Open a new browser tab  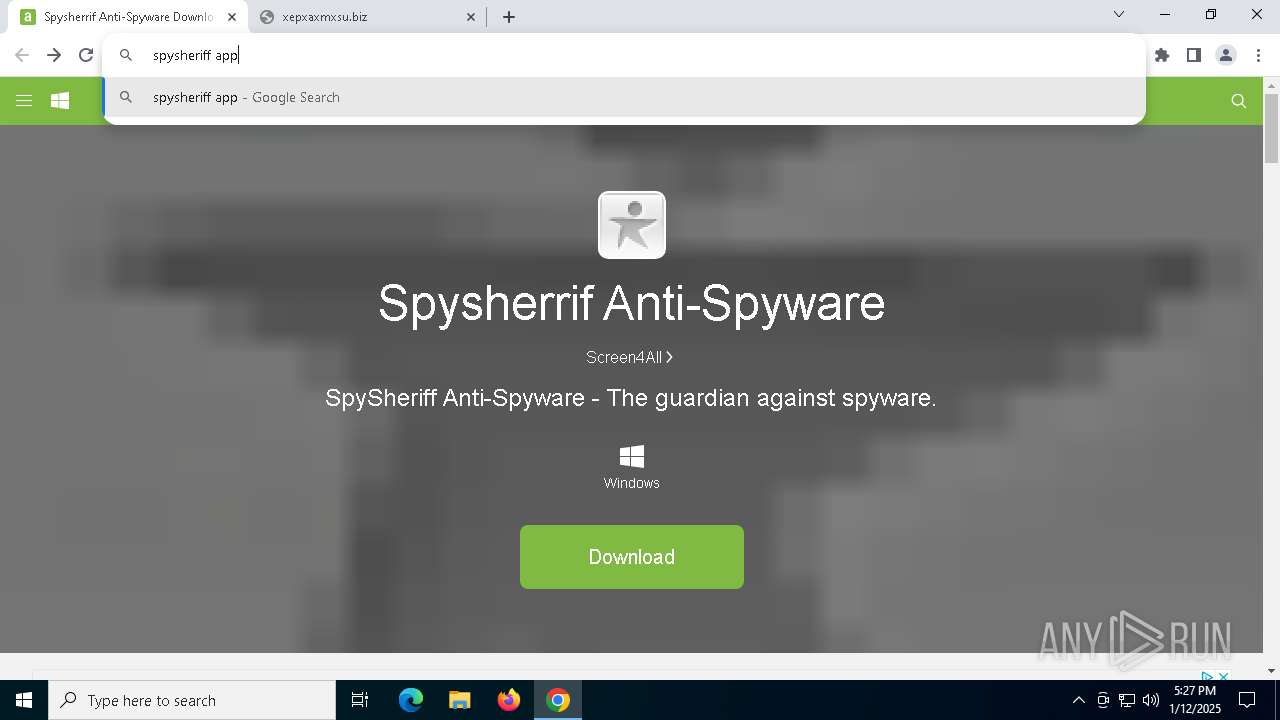coord(509,17)
